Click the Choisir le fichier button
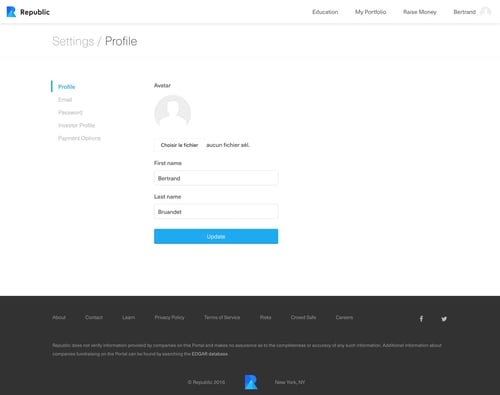Screen dimensions: 500x395 pos(179,145)
